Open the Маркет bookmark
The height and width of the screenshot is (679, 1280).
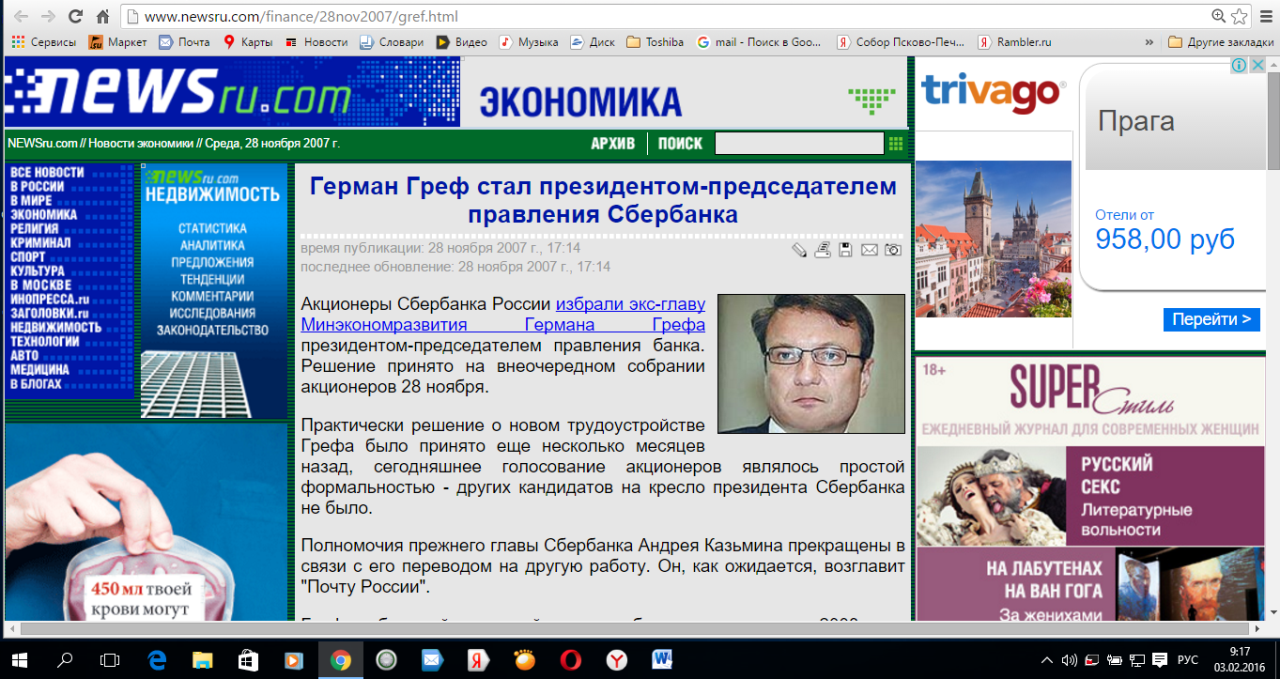click(118, 42)
